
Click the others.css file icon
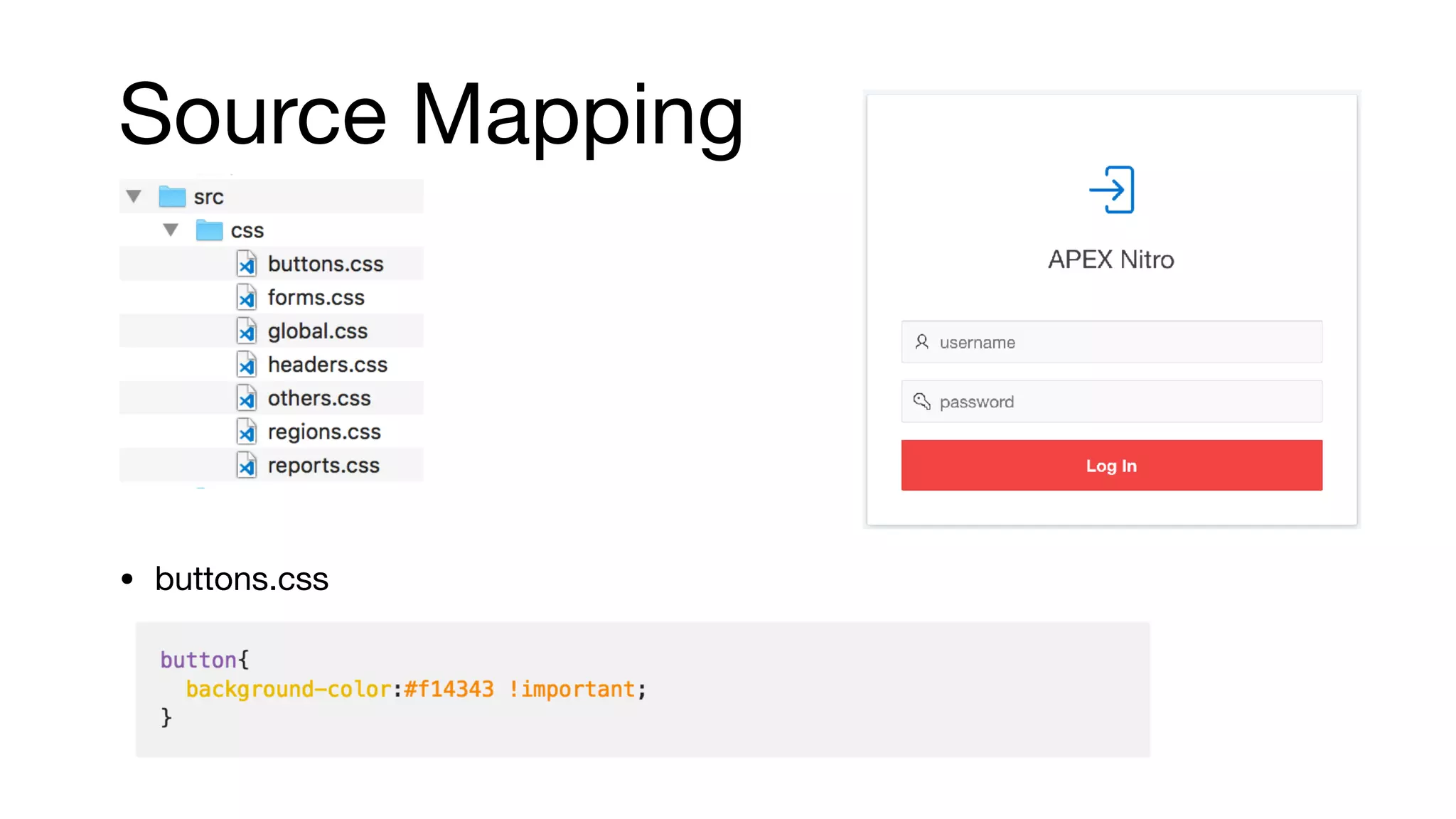tap(247, 398)
